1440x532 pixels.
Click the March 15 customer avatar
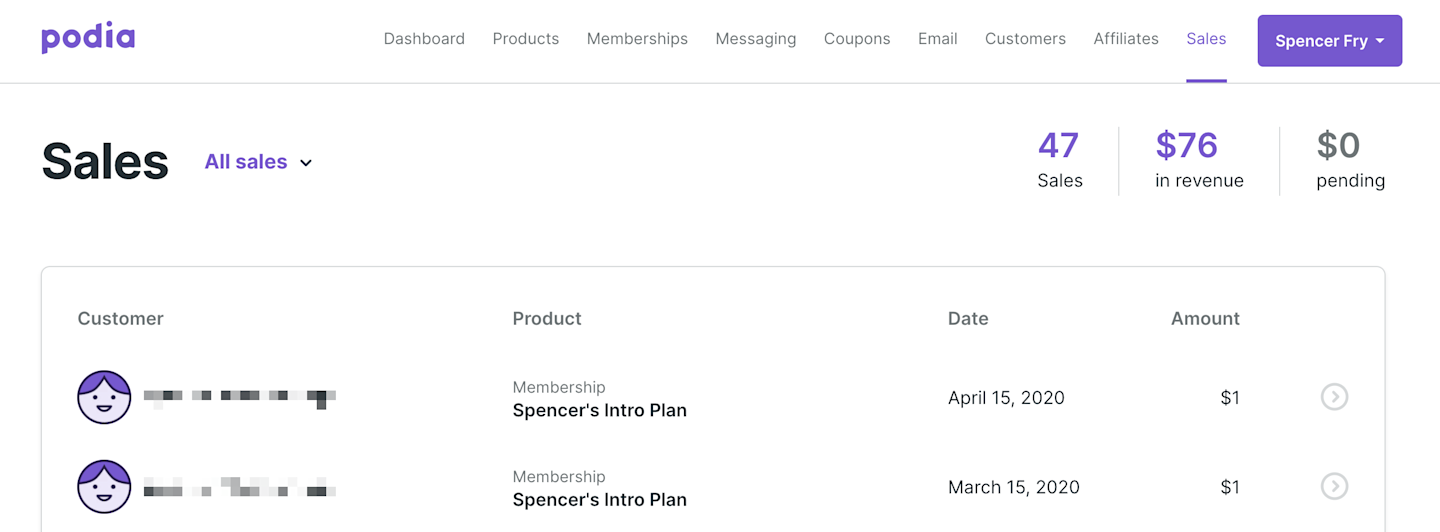(104, 487)
